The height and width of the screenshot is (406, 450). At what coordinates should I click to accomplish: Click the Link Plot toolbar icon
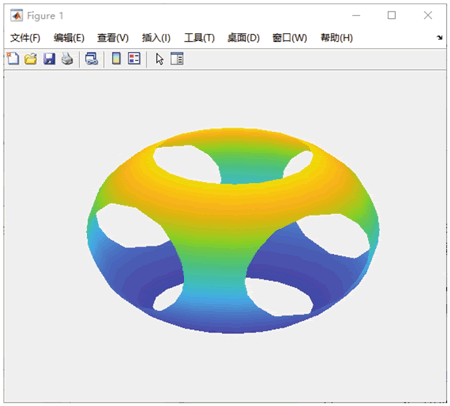[x=91, y=59]
